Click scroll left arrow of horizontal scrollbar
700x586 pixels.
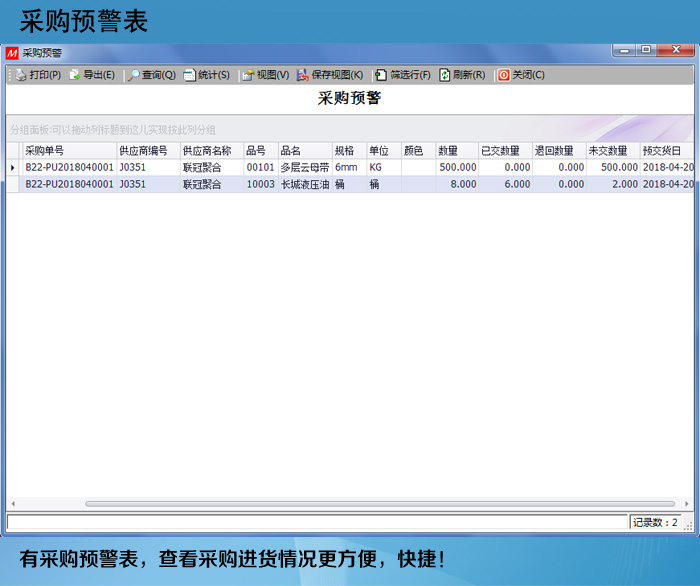[x=13, y=504]
